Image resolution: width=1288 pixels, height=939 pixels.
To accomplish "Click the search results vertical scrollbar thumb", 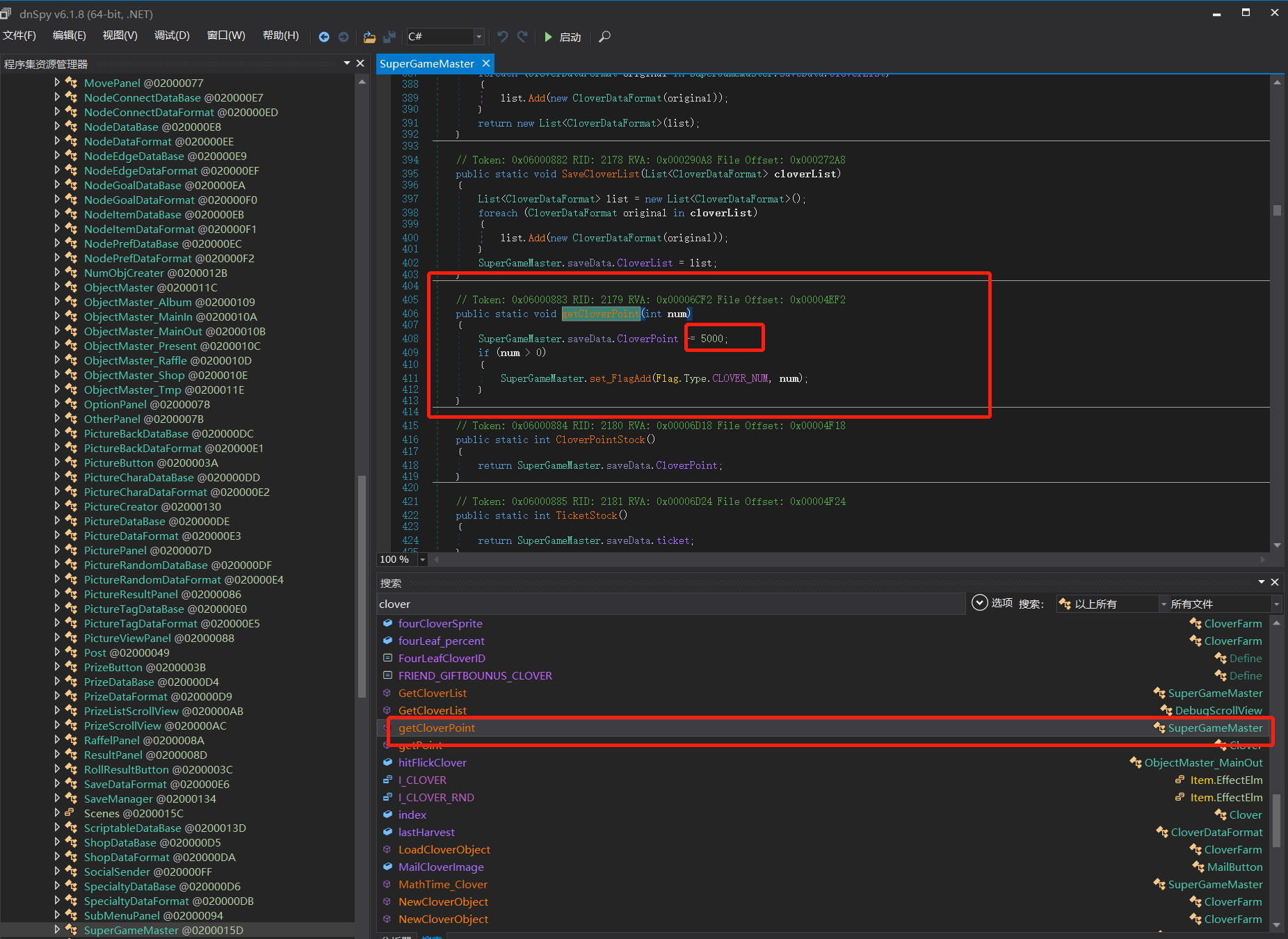I will point(1276,820).
